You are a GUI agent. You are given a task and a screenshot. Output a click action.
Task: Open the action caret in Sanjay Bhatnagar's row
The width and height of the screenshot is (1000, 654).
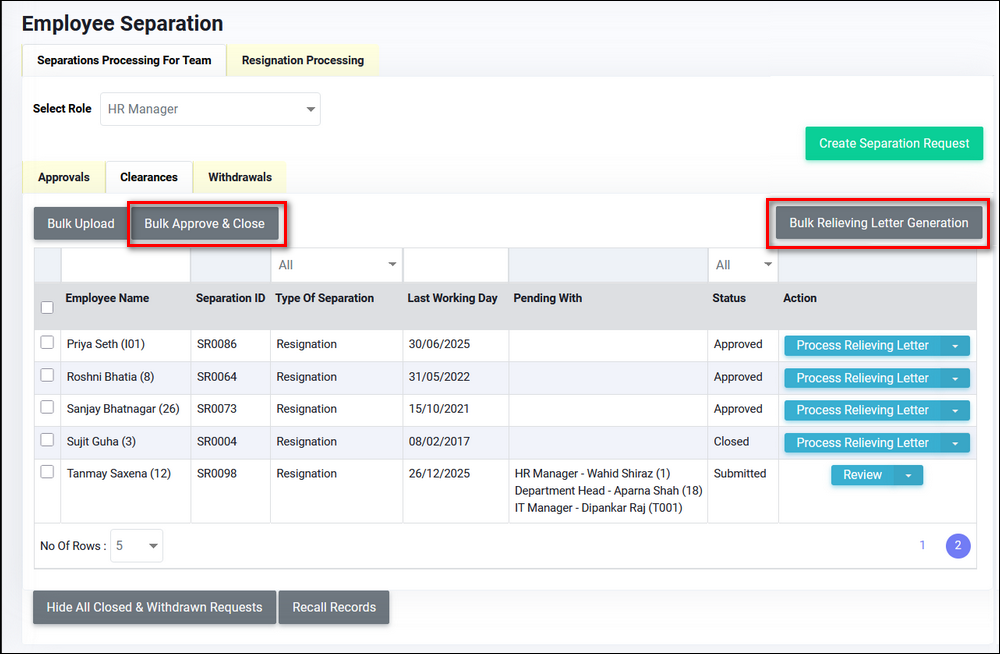956,410
